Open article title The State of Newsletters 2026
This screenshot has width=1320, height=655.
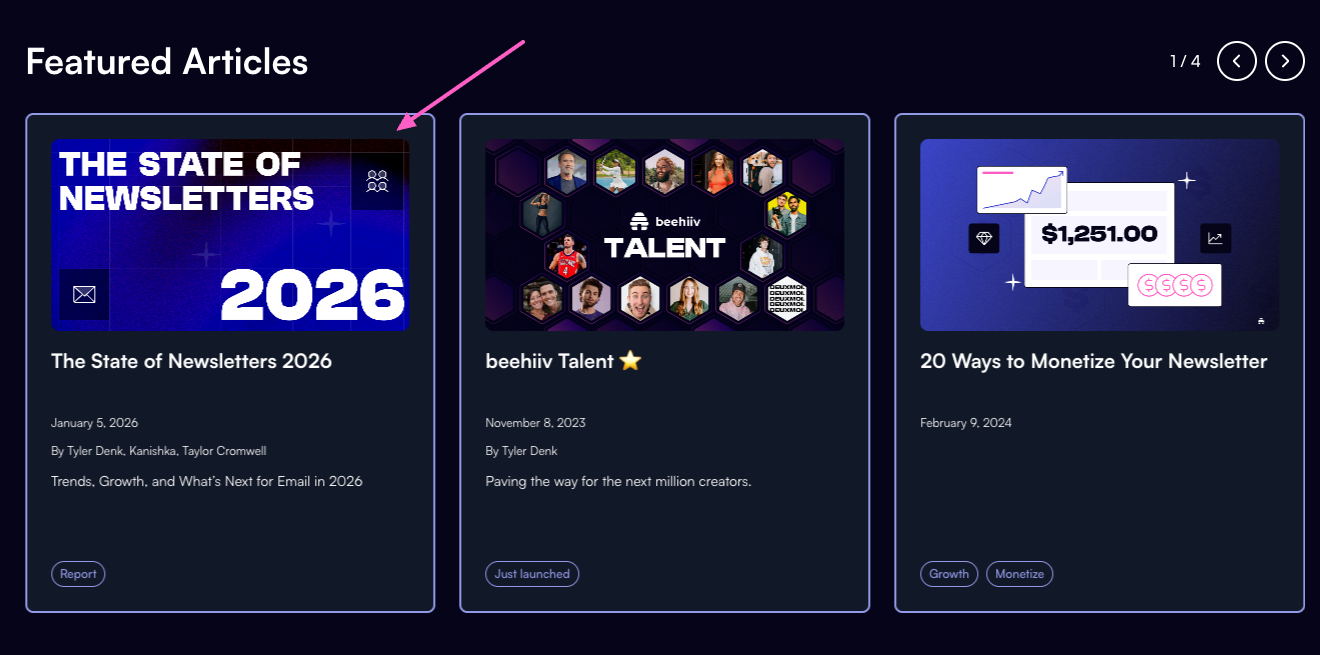click(191, 361)
